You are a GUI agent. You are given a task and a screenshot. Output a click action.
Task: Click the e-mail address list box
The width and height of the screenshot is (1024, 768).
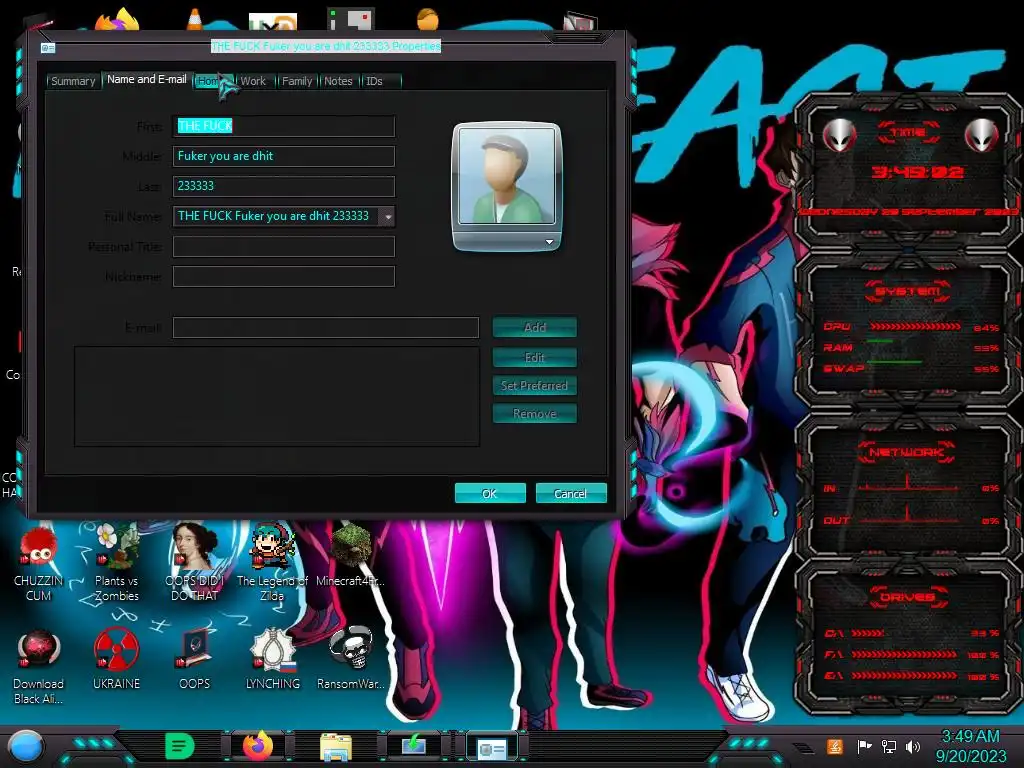pyautogui.click(x=277, y=396)
